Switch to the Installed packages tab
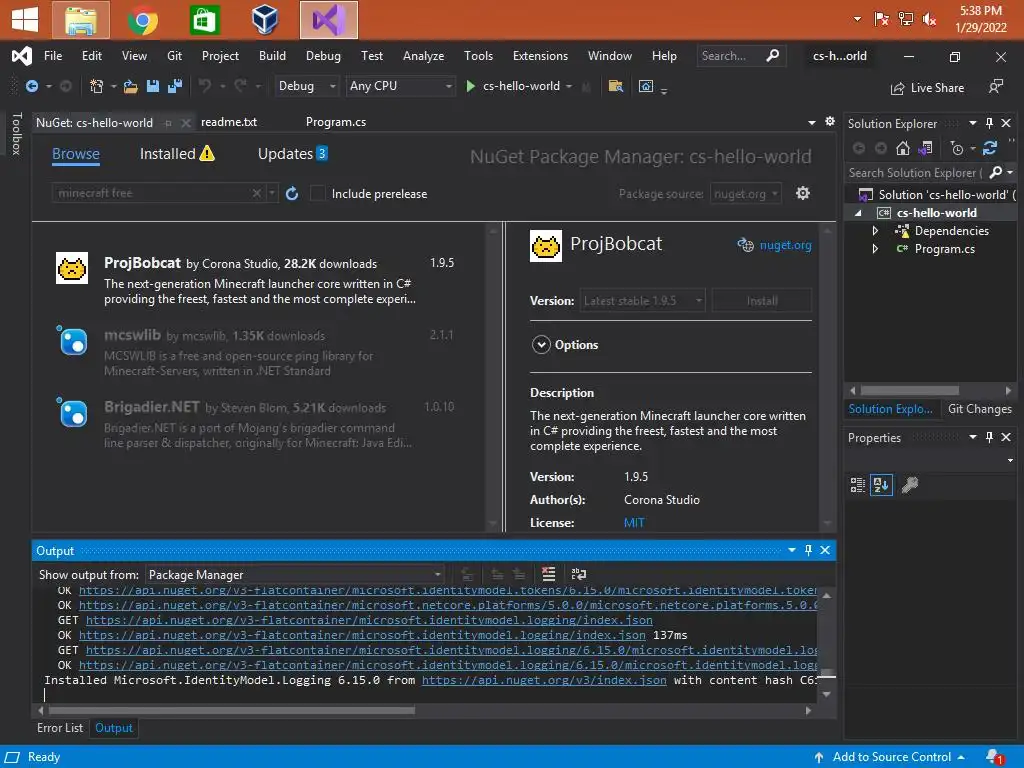 tap(177, 154)
